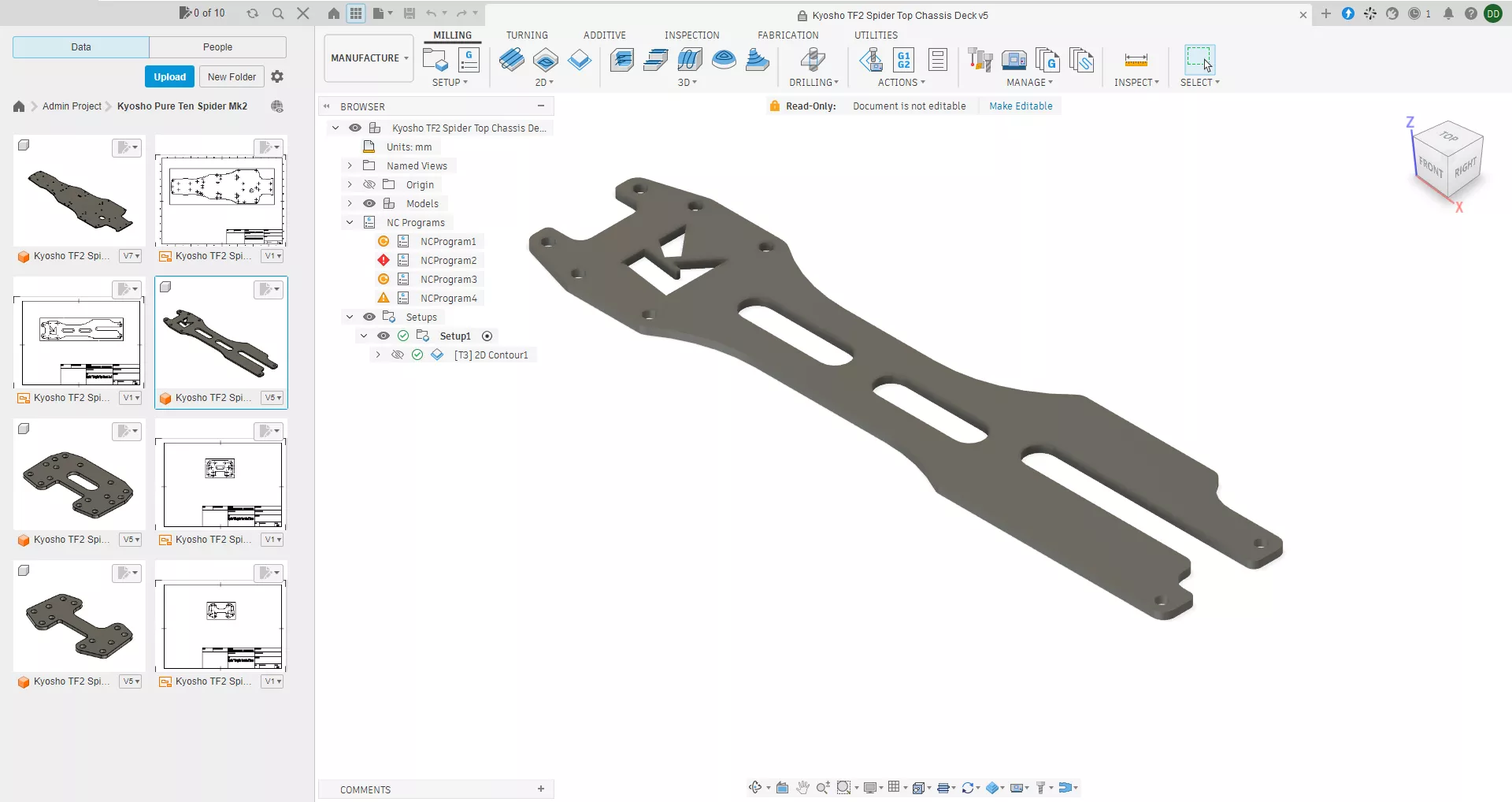
Task: Click the New Folder button
Action: [232, 76]
